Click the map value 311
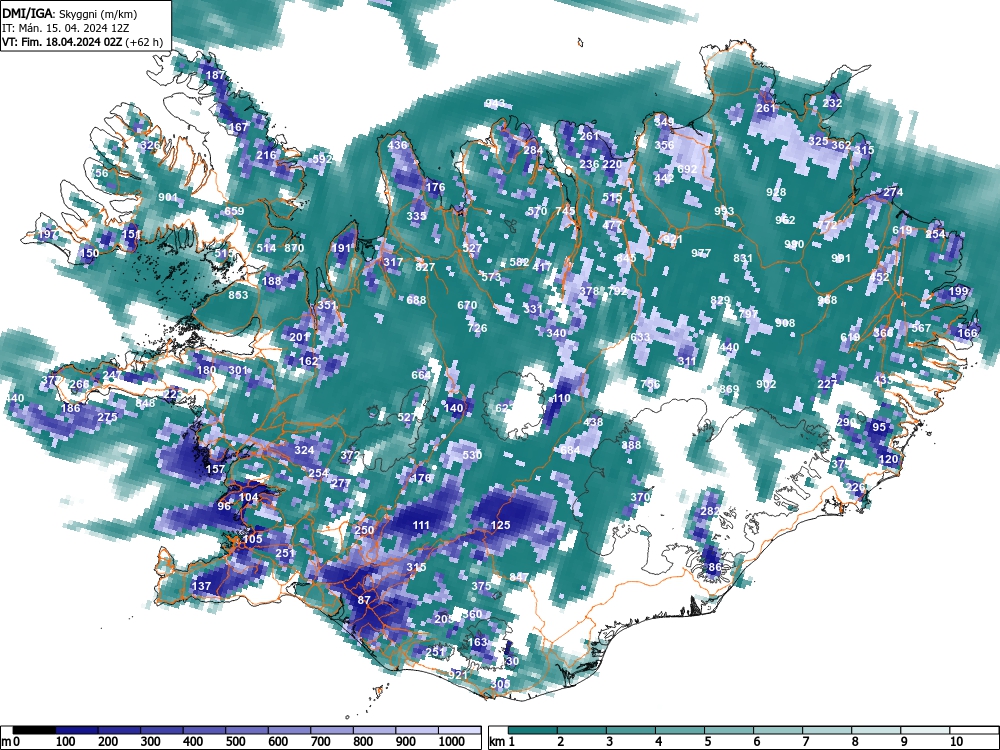Viewport: 1000px width, 750px height. tap(687, 361)
